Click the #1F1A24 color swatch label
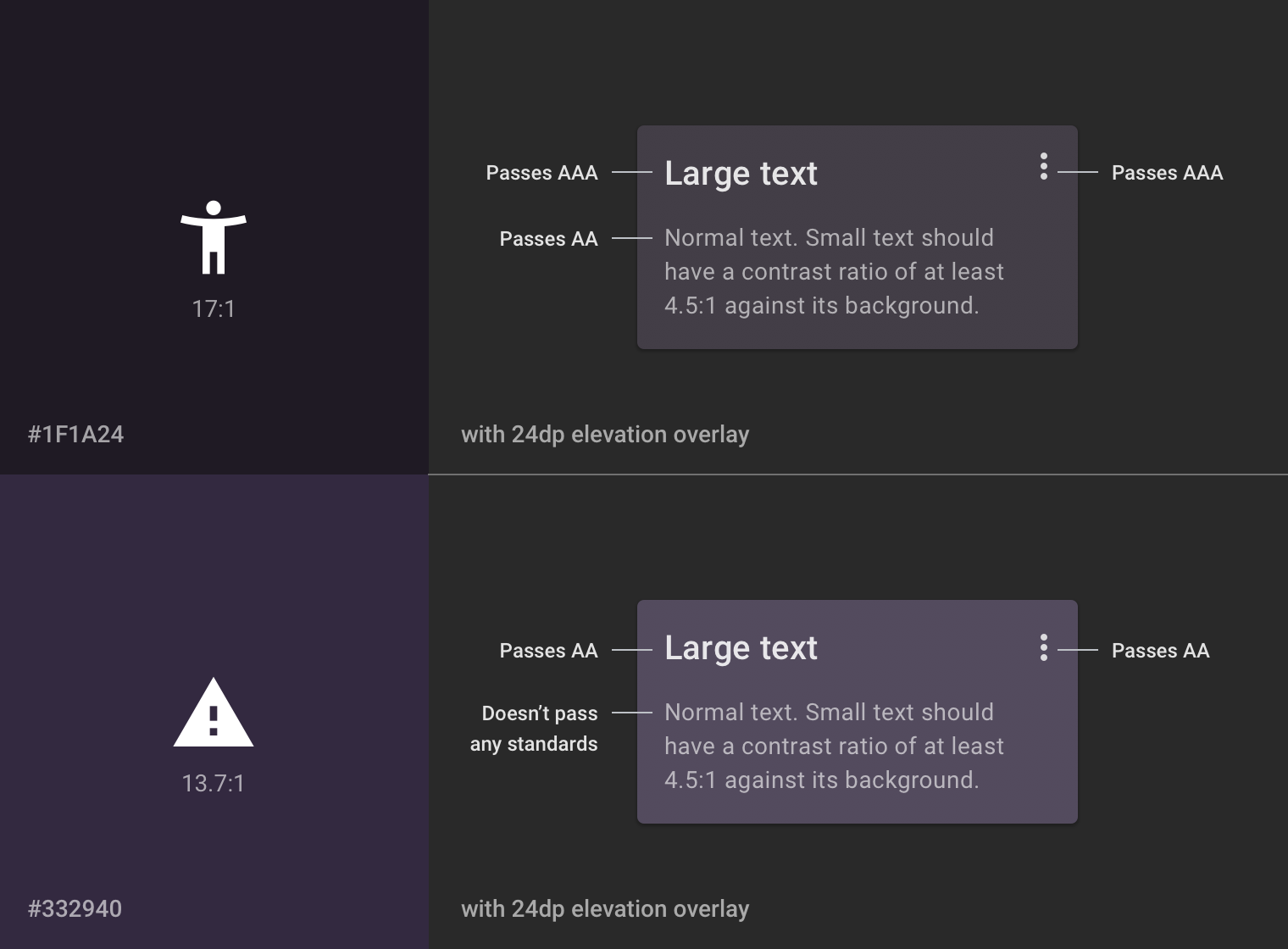This screenshot has height=949, width=1288. [x=76, y=435]
